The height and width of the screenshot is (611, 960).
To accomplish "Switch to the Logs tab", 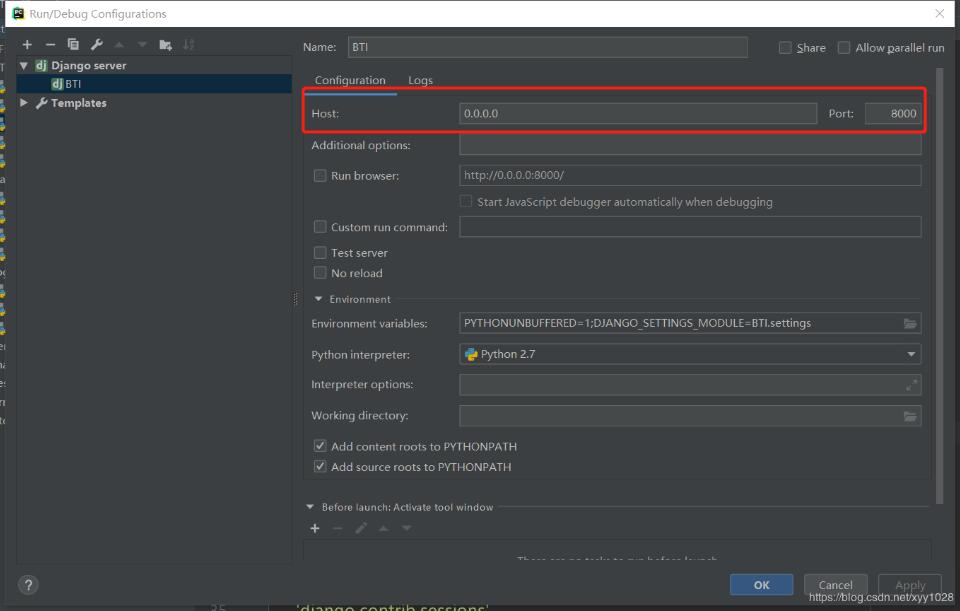I will coord(420,81).
